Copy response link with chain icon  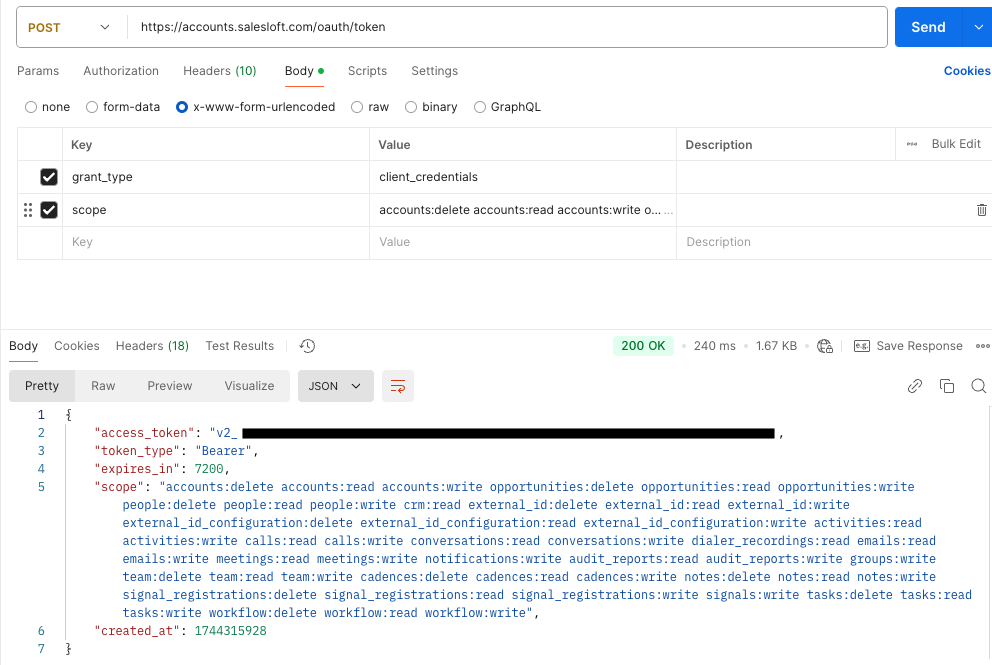(x=914, y=386)
